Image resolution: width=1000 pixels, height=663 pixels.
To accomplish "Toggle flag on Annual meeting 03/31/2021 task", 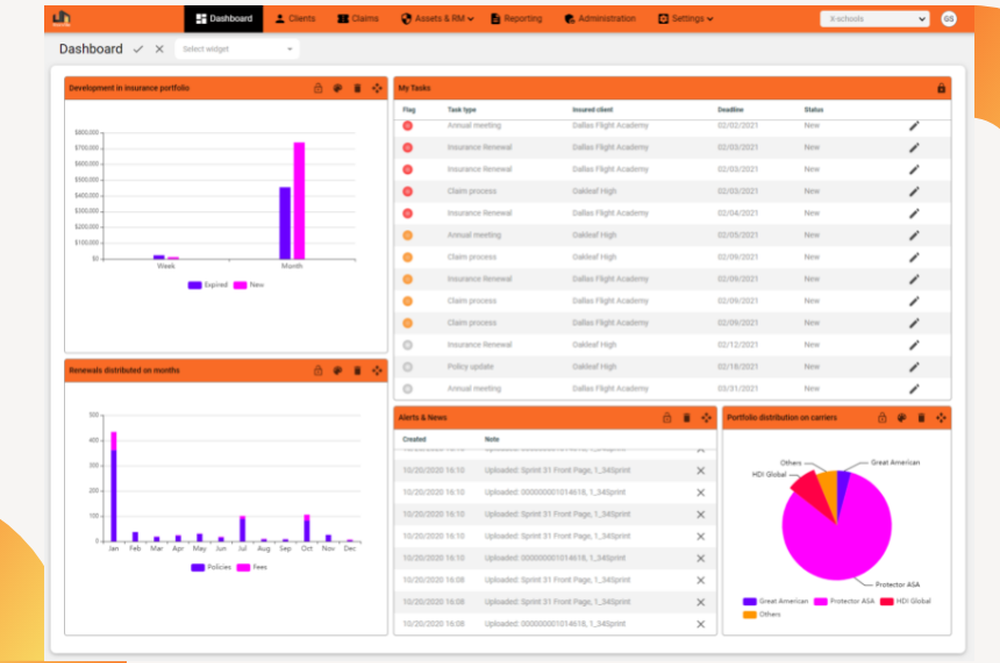I will tap(408, 388).
